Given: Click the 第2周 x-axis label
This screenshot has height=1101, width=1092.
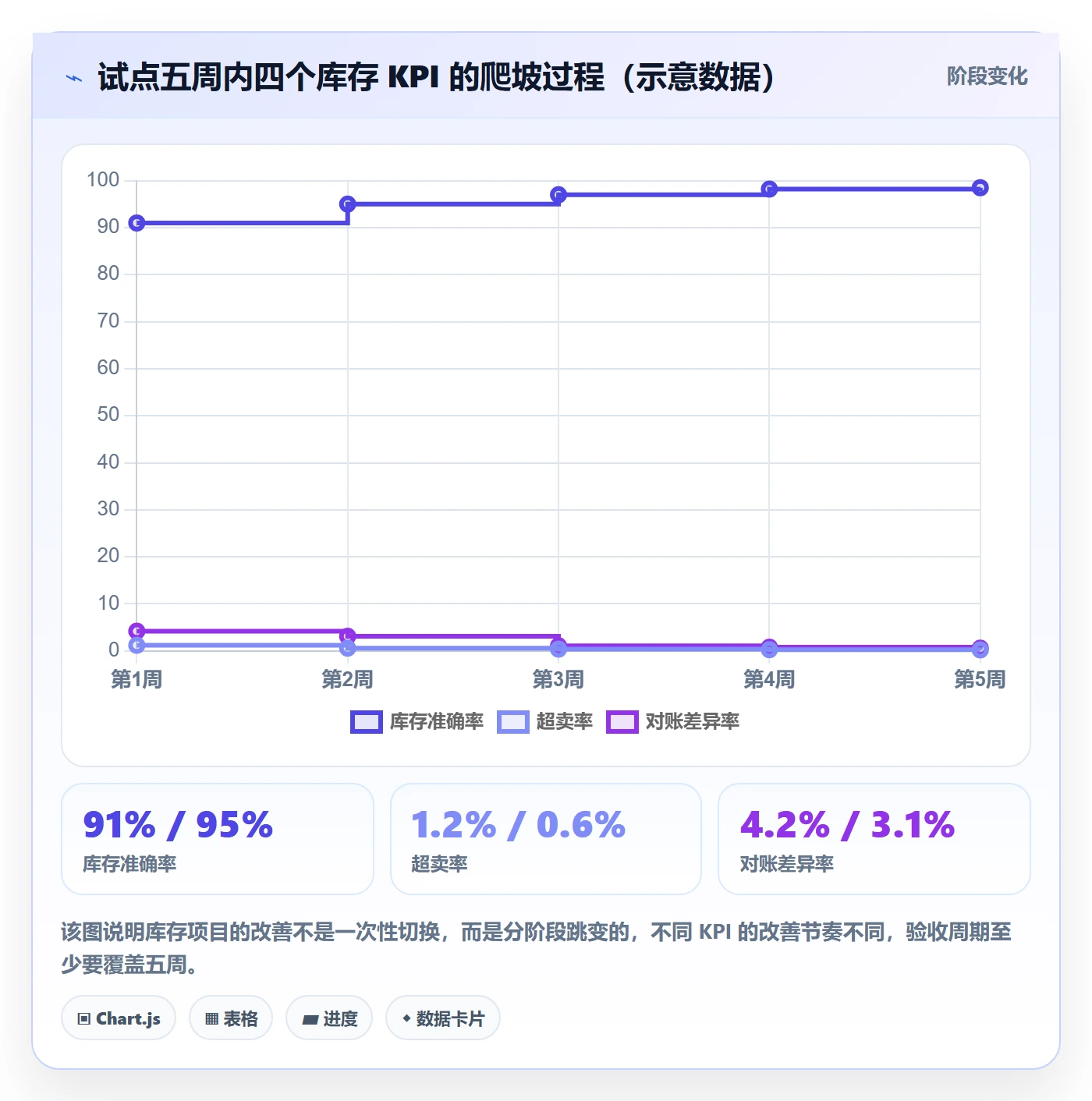Looking at the screenshot, I should pos(348,679).
